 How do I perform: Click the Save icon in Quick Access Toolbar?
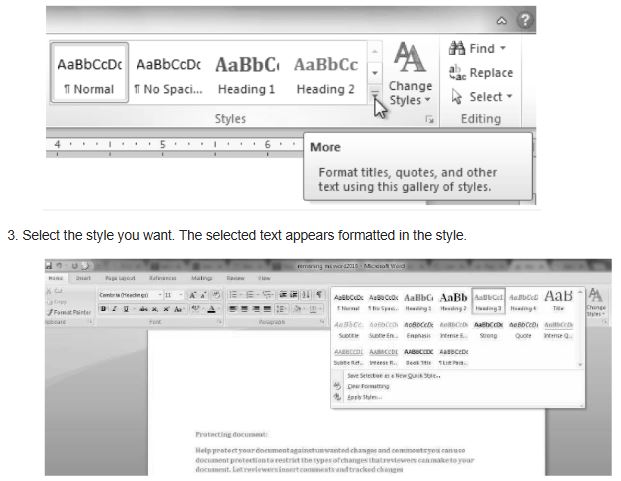point(49,265)
